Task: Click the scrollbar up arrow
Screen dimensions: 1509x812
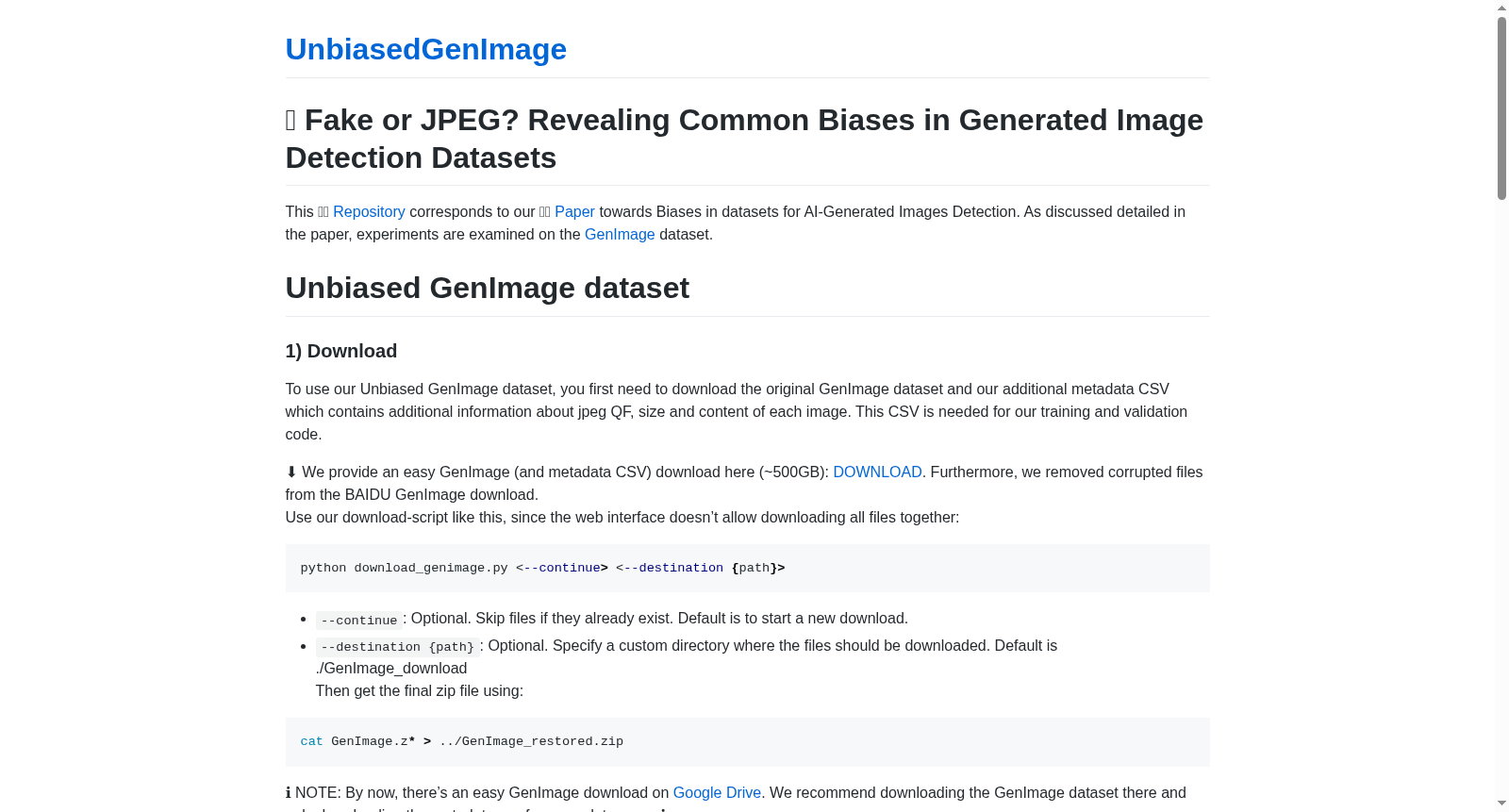Action: (1501, 8)
